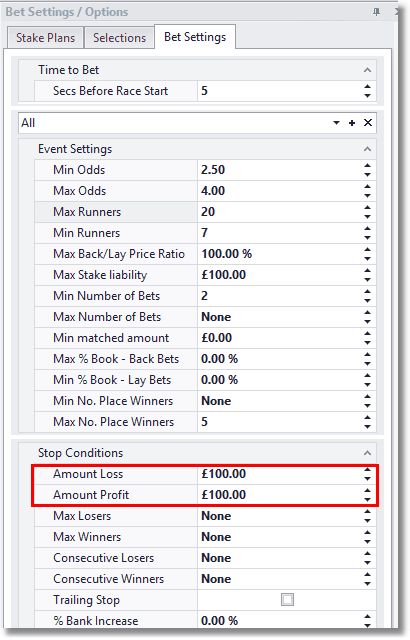Collapse the Time to Bet section

point(367,70)
